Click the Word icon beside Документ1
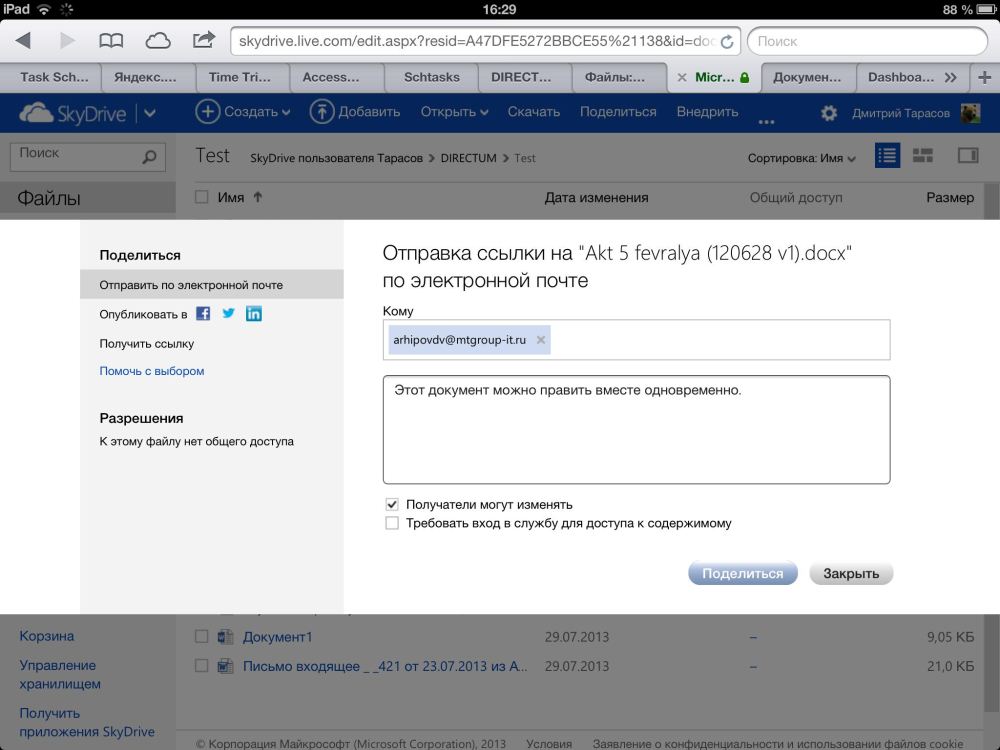 pyautogui.click(x=225, y=636)
